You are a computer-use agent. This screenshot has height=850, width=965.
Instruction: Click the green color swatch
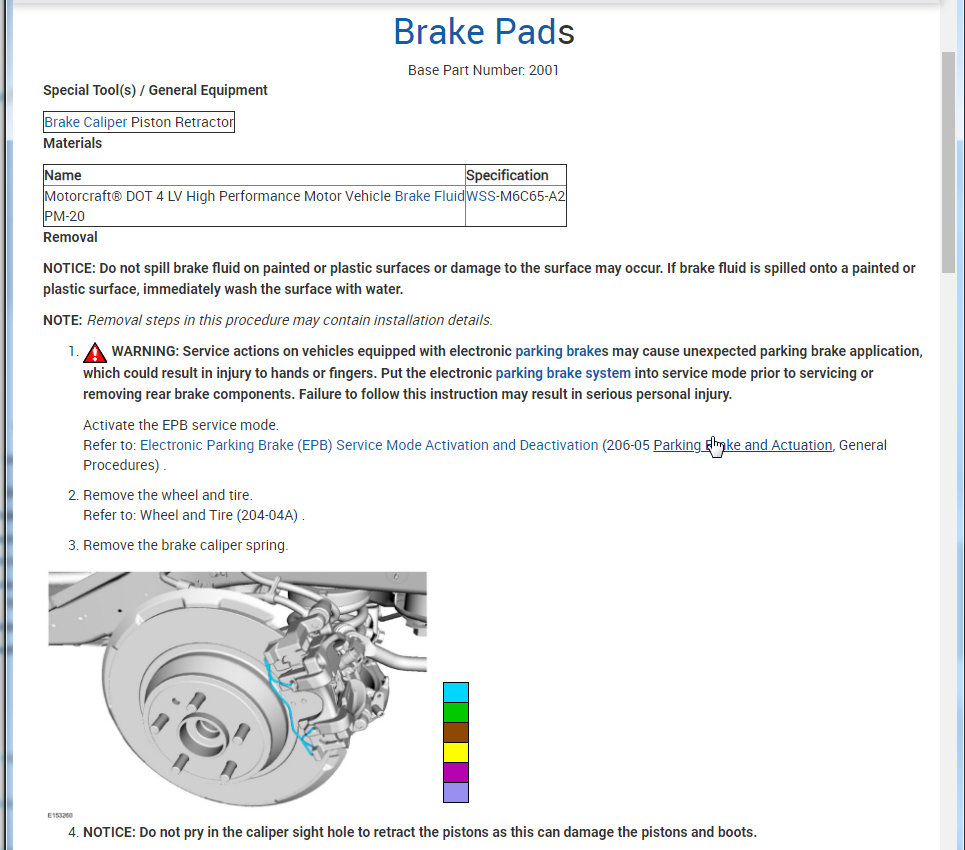(x=456, y=712)
